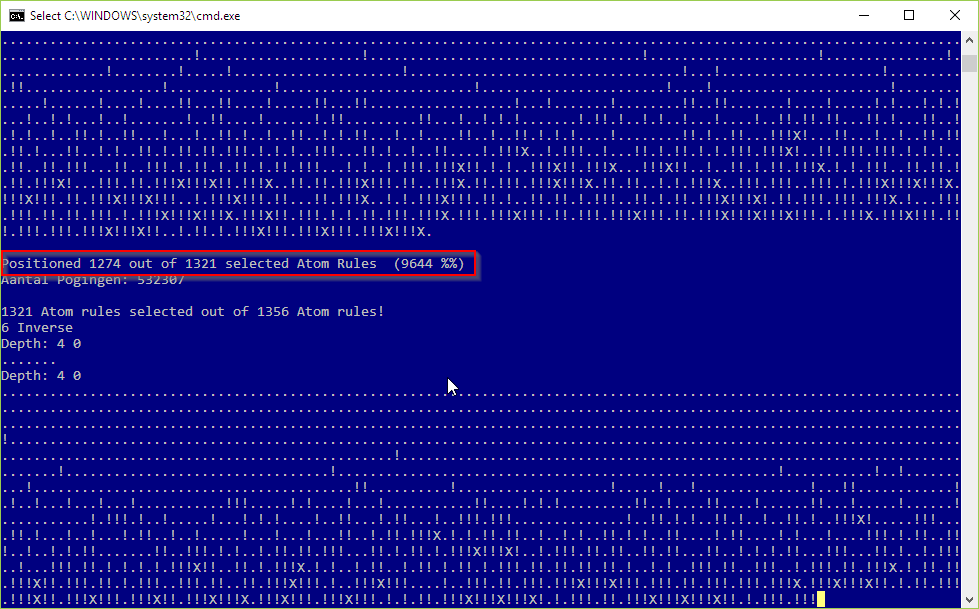Click the first 'Depth: 4 0' line

coord(41,344)
